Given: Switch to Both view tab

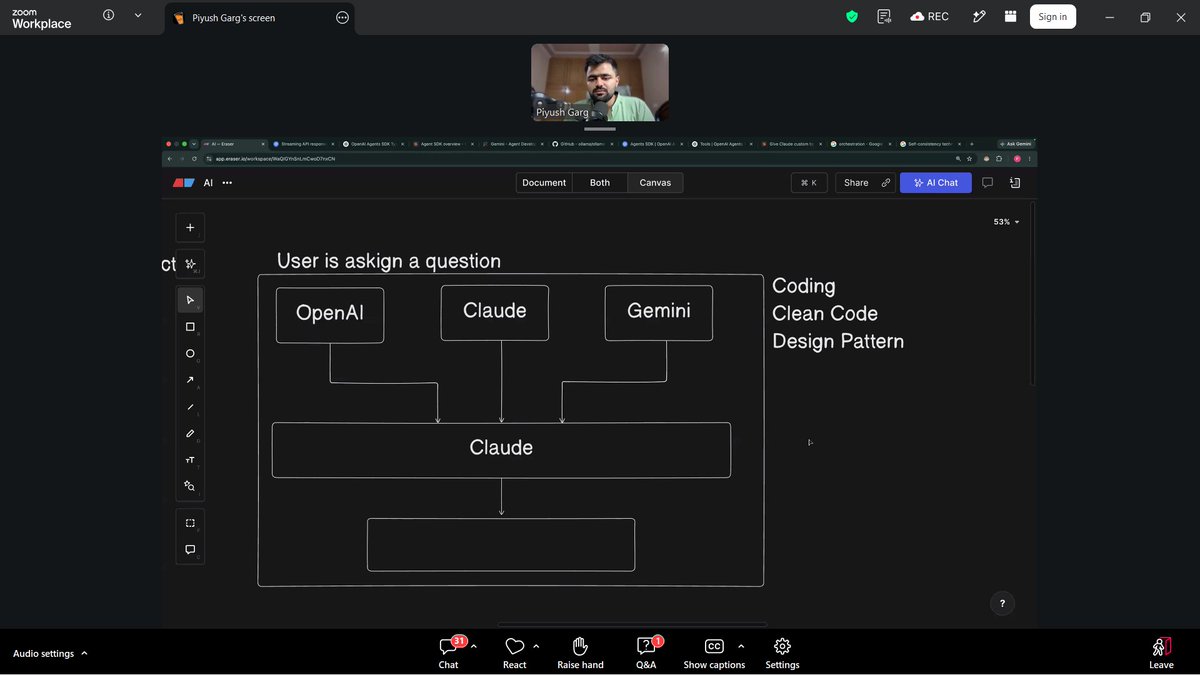Looking at the screenshot, I should [600, 183].
